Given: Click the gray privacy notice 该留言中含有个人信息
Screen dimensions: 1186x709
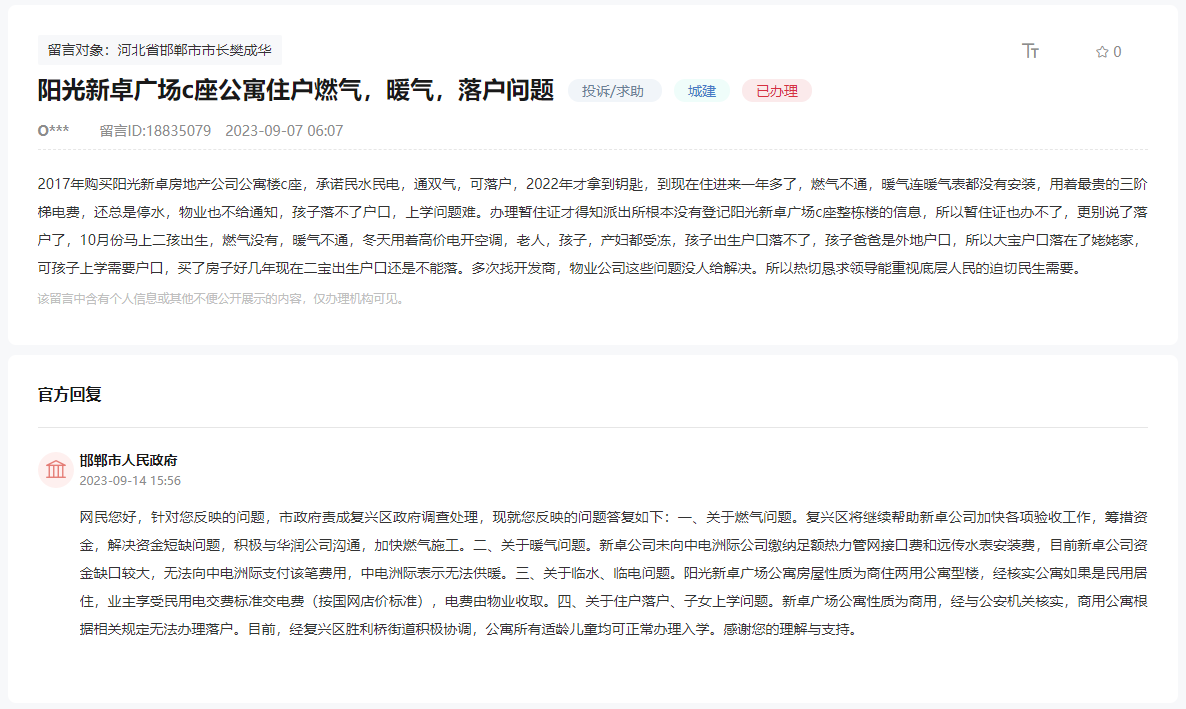Looking at the screenshot, I should [223, 299].
